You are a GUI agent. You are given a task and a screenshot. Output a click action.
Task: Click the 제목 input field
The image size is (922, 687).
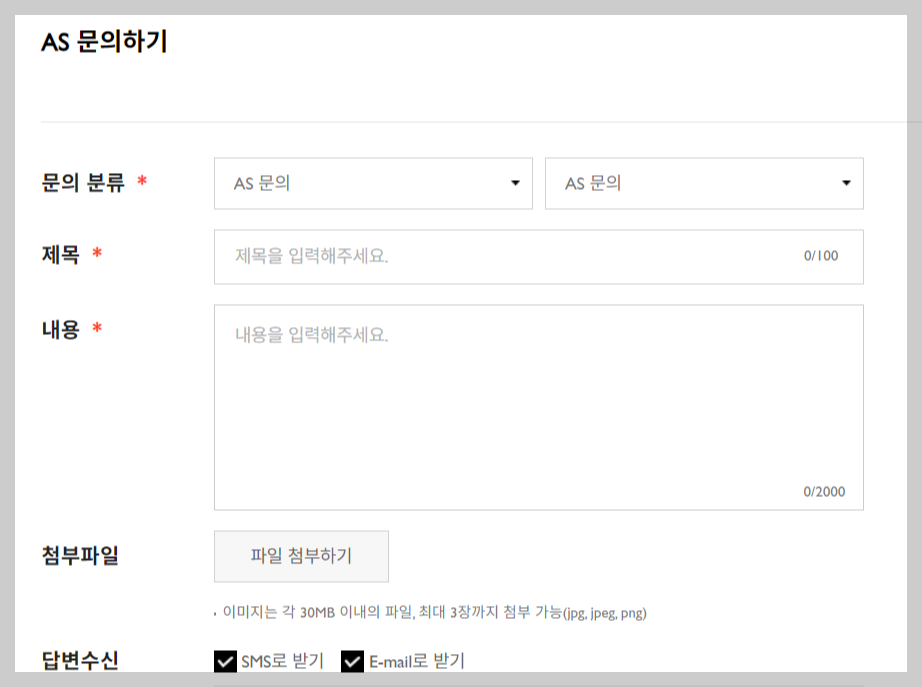click(x=539, y=257)
